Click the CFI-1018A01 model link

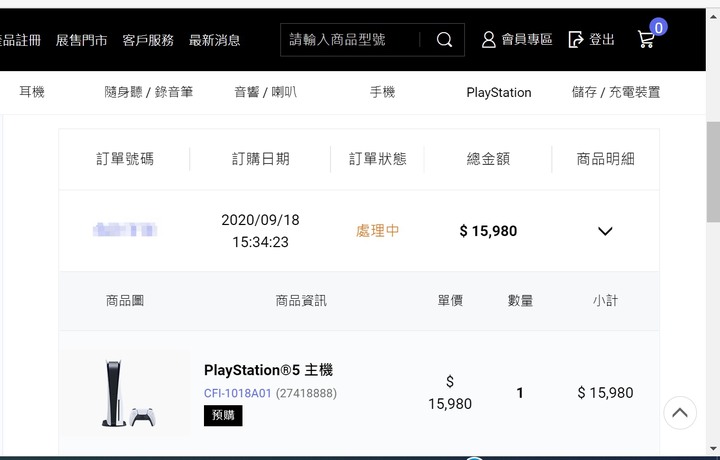(x=237, y=393)
